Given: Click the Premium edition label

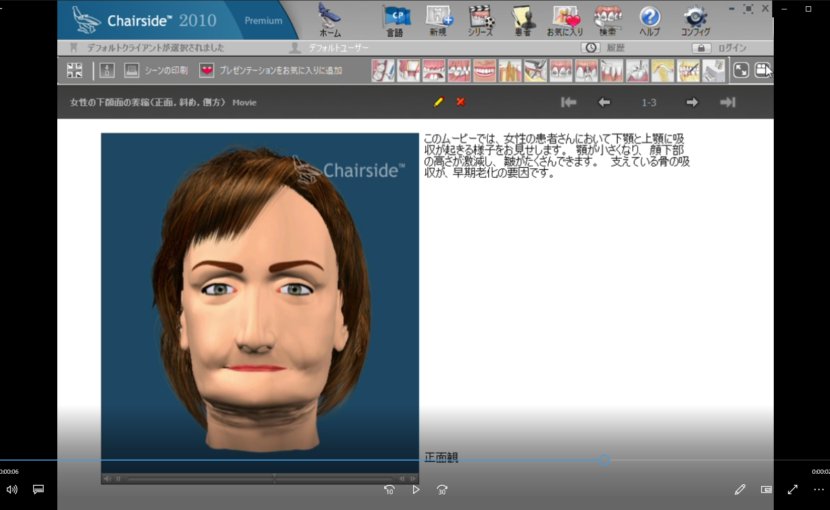Looking at the screenshot, I should coord(263,21).
